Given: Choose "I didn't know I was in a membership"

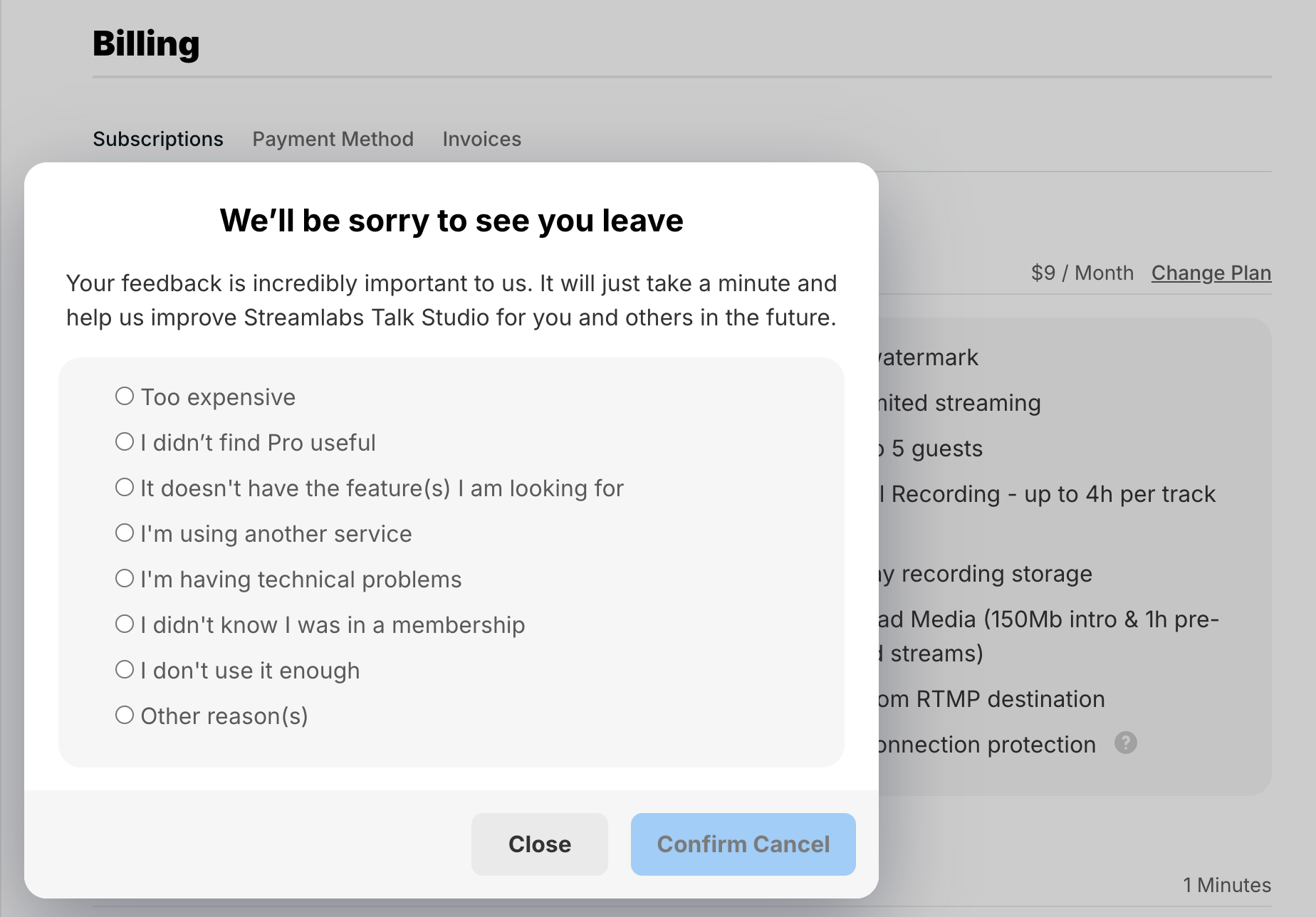Looking at the screenshot, I should [x=125, y=624].
